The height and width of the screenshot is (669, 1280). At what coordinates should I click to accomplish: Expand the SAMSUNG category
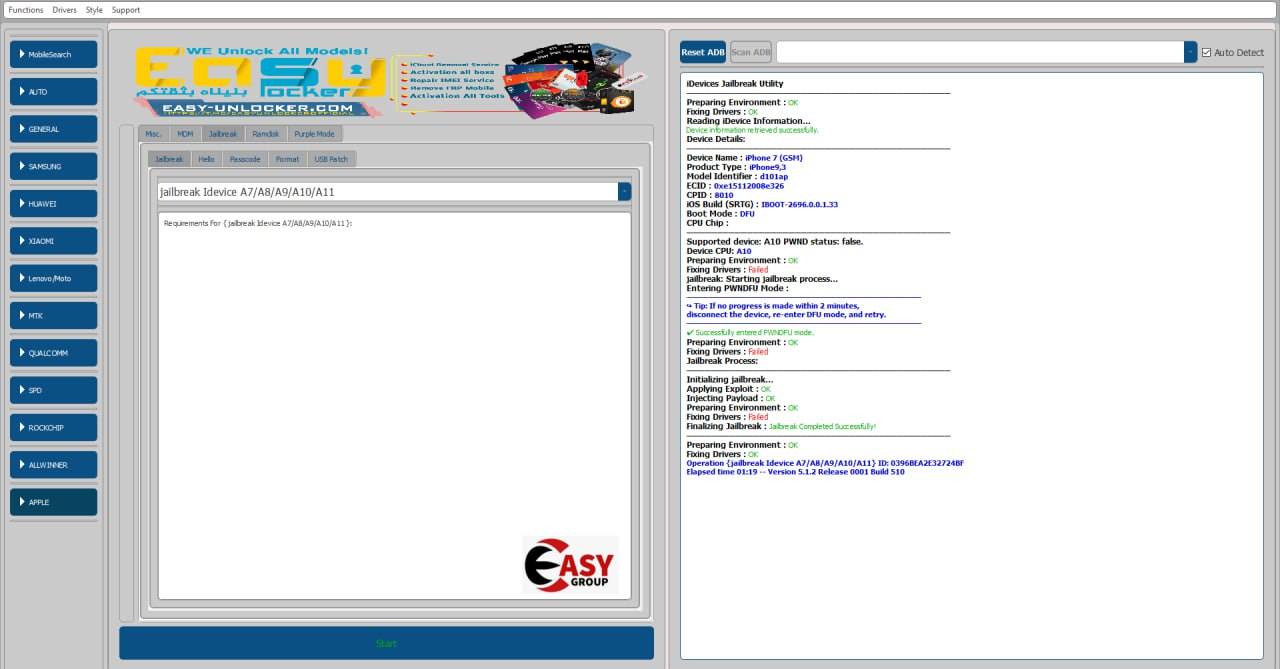tap(54, 166)
